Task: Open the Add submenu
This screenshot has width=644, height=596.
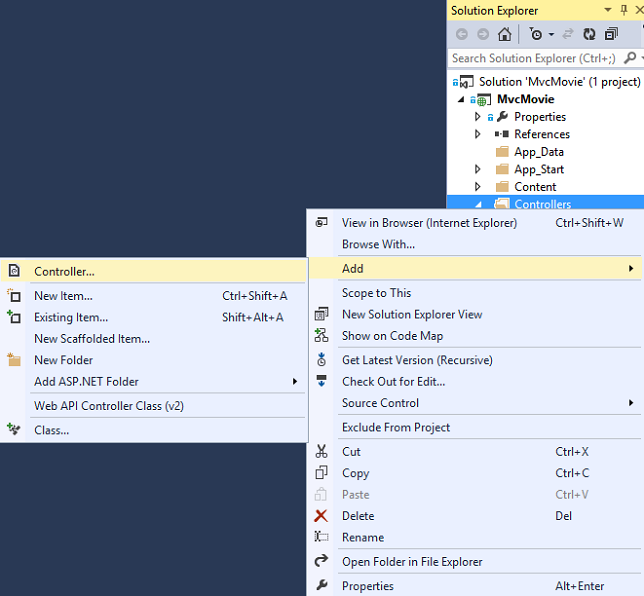Action: tap(475, 269)
